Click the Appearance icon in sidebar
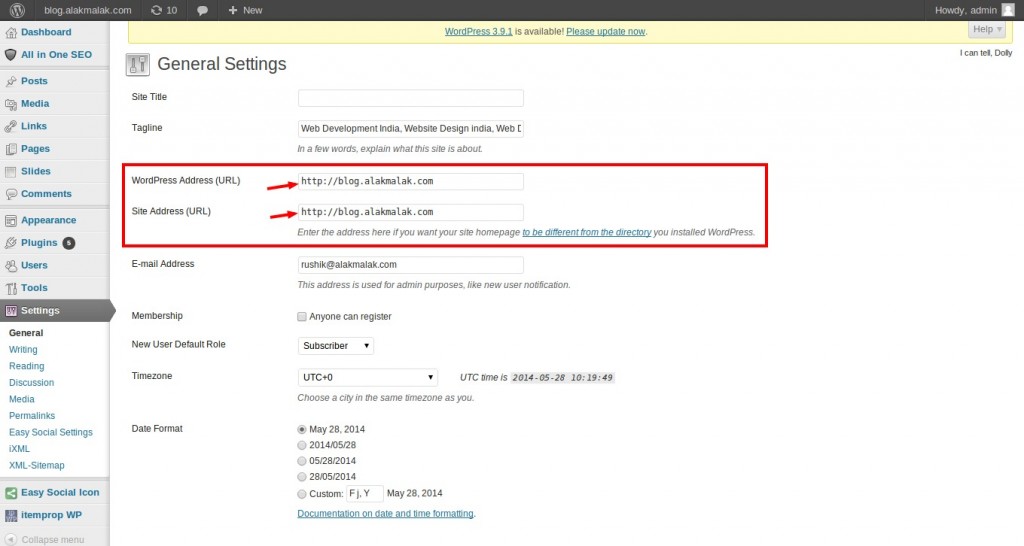The height and width of the screenshot is (546, 1024). (x=11, y=221)
